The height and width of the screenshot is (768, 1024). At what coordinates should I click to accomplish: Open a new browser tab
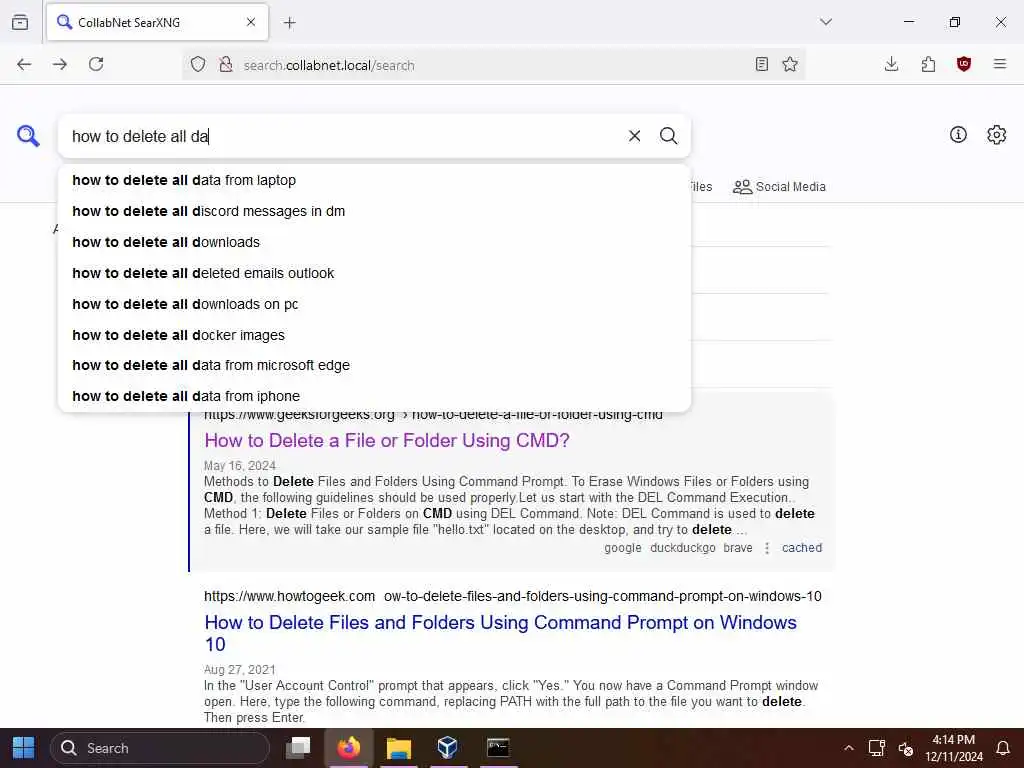[x=290, y=23]
